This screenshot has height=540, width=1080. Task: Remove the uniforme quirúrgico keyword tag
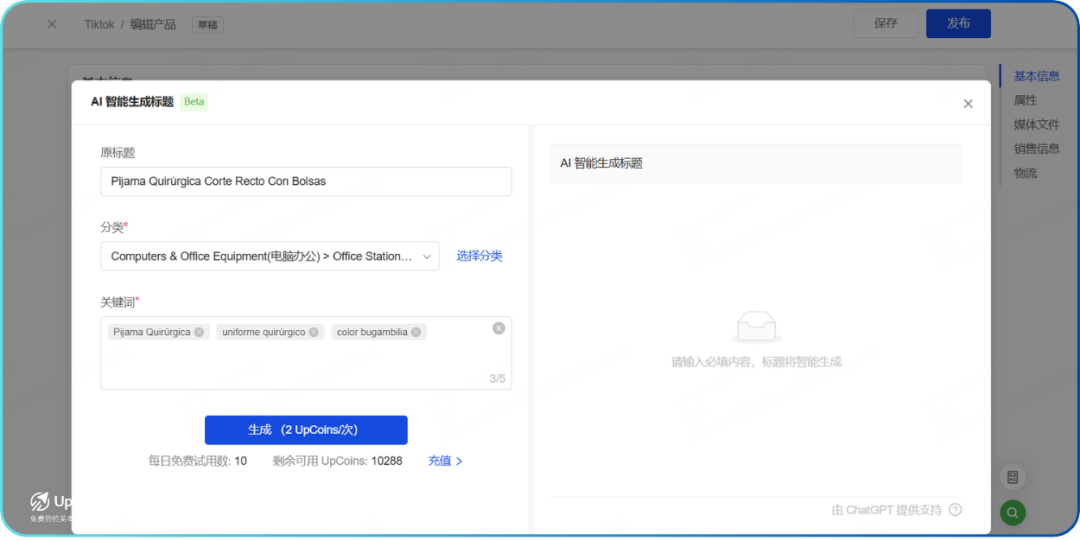[x=314, y=332]
